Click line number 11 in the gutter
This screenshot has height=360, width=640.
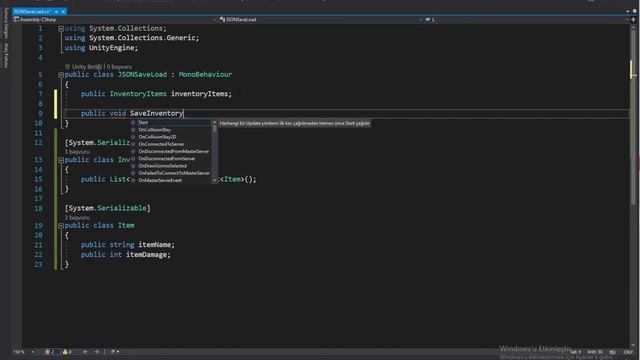pos(38,133)
